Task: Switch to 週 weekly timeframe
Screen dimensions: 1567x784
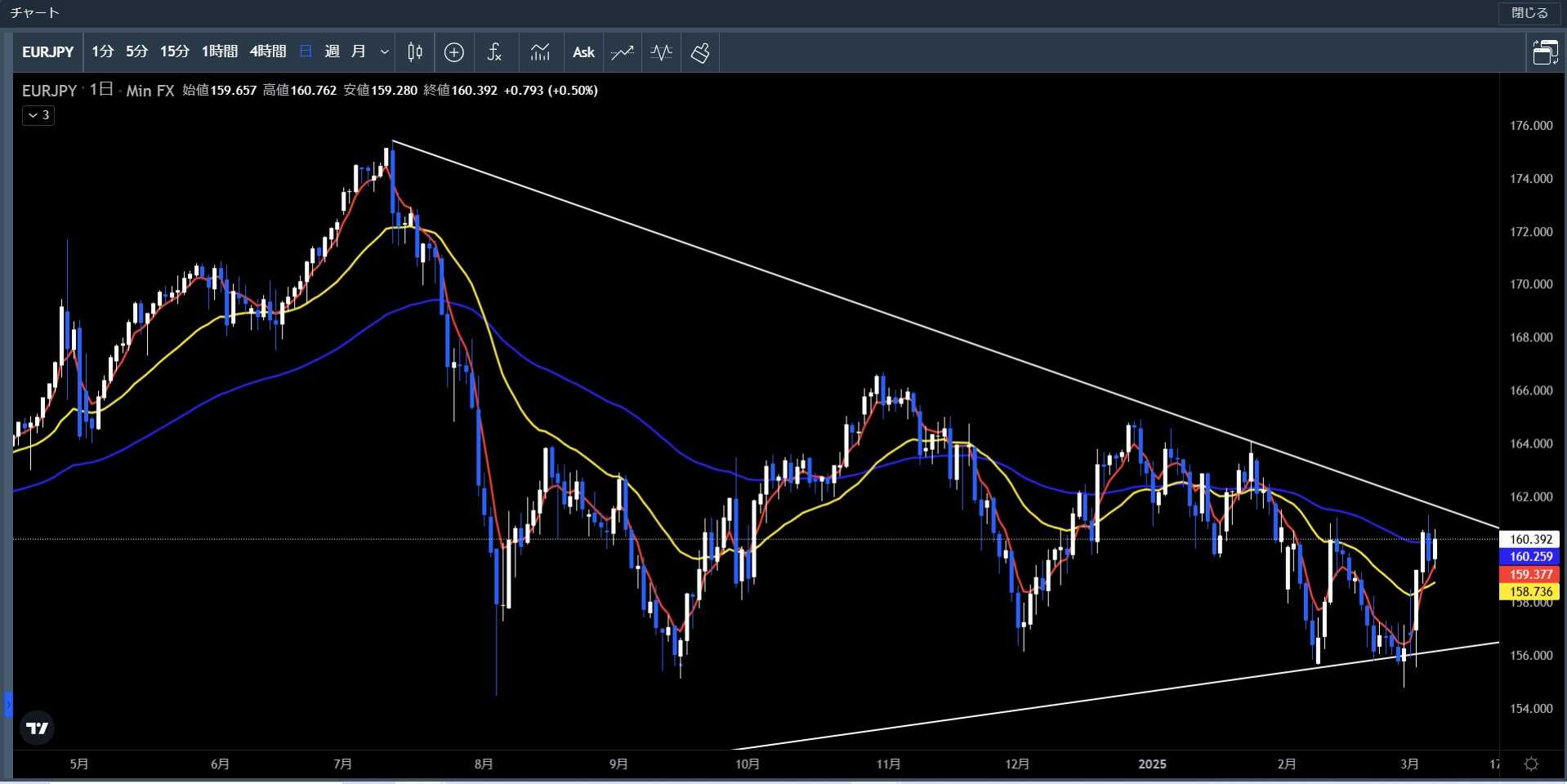Action: pos(332,52)
